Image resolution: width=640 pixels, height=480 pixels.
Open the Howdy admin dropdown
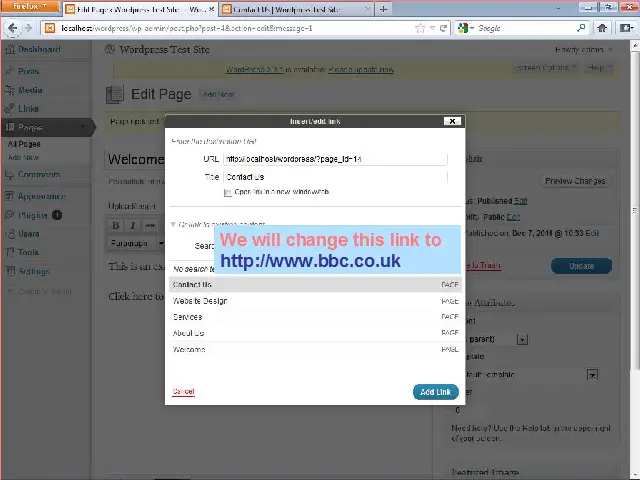(x=584, y=49)
